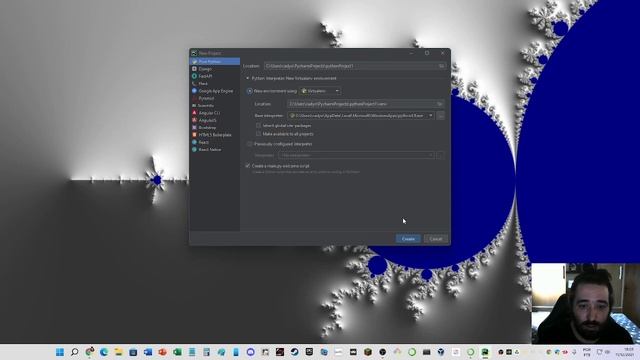Open the Virtualenv environment type dropdown
Viewport: 640px width, 360px height.
(x=321, y=91)
